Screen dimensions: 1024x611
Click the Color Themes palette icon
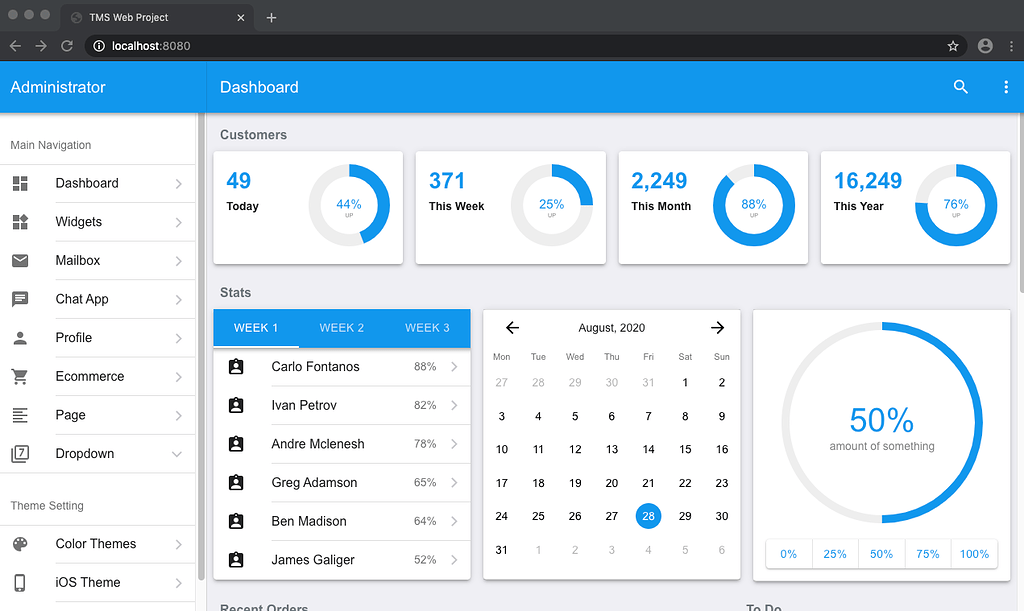coord(22,544)
